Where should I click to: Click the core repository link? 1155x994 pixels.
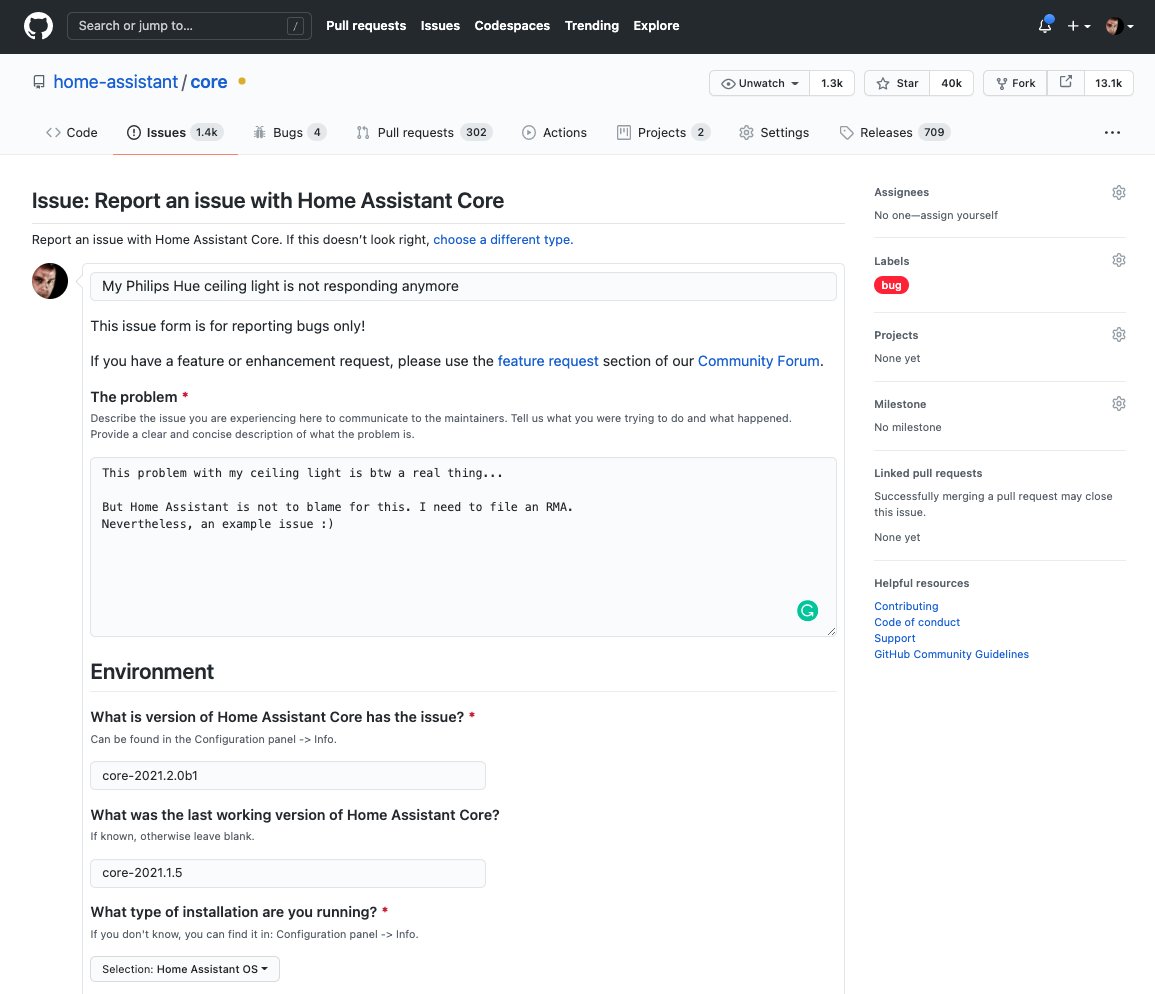pyautogui.click(x=208, y=82)
